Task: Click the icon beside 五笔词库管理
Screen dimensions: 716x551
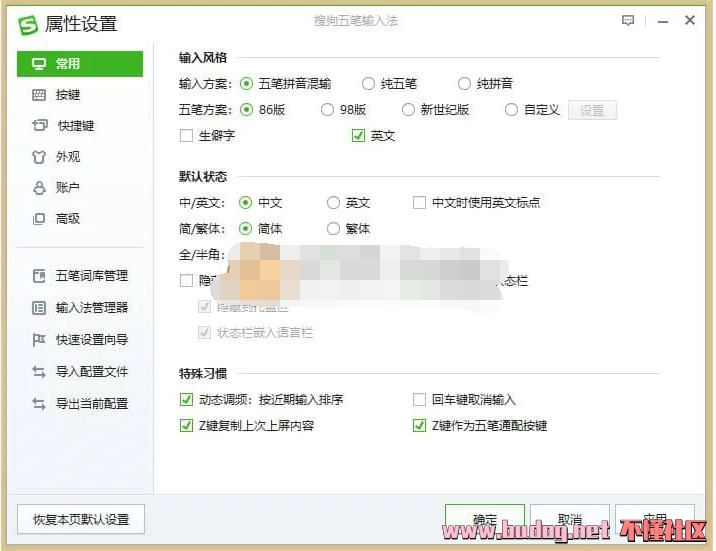Action: (x=39, y=276)
